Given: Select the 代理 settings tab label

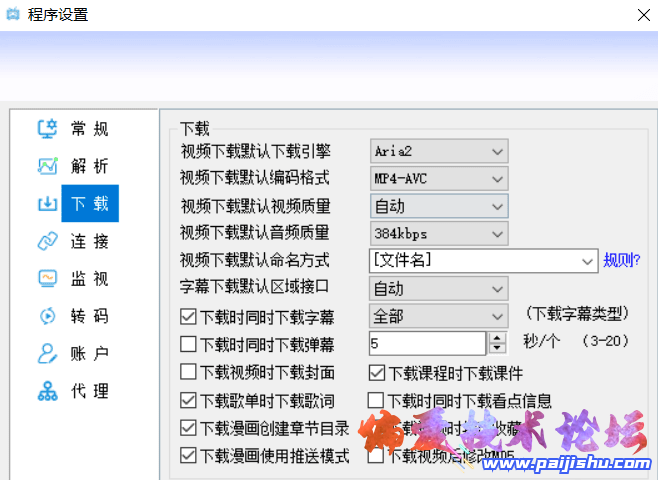Looking at the screenshot, I should (x=89, y=391).
